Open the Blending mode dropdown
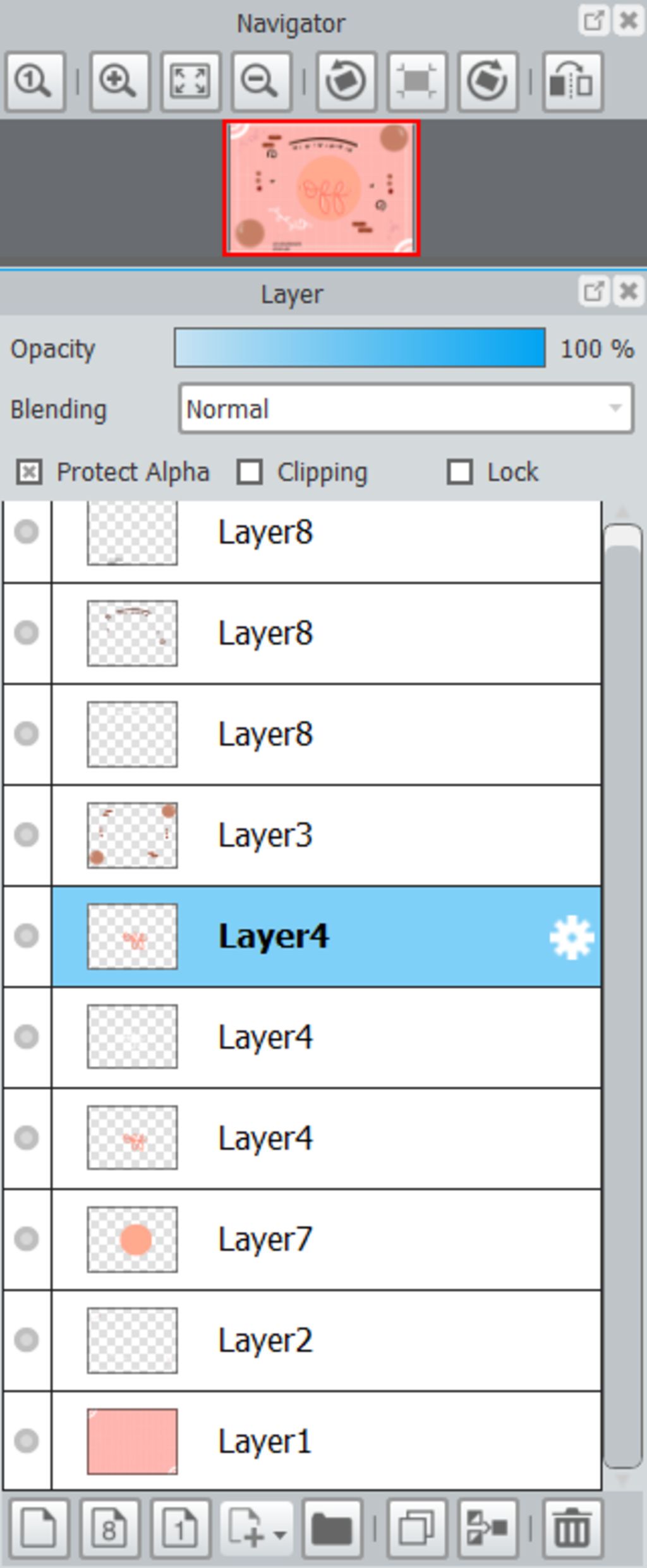647x1568 pixels. click(x=406, y=409)
